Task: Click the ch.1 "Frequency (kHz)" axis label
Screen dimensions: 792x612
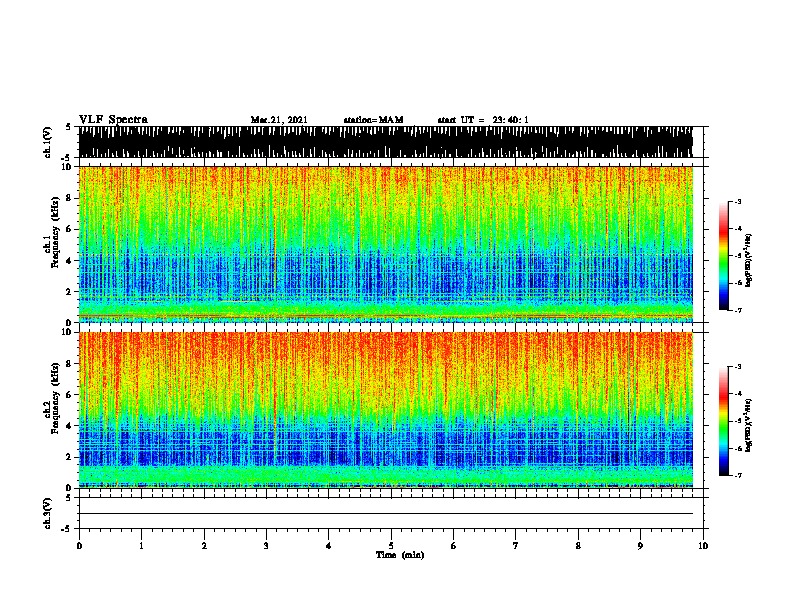Action: point(56,232)
